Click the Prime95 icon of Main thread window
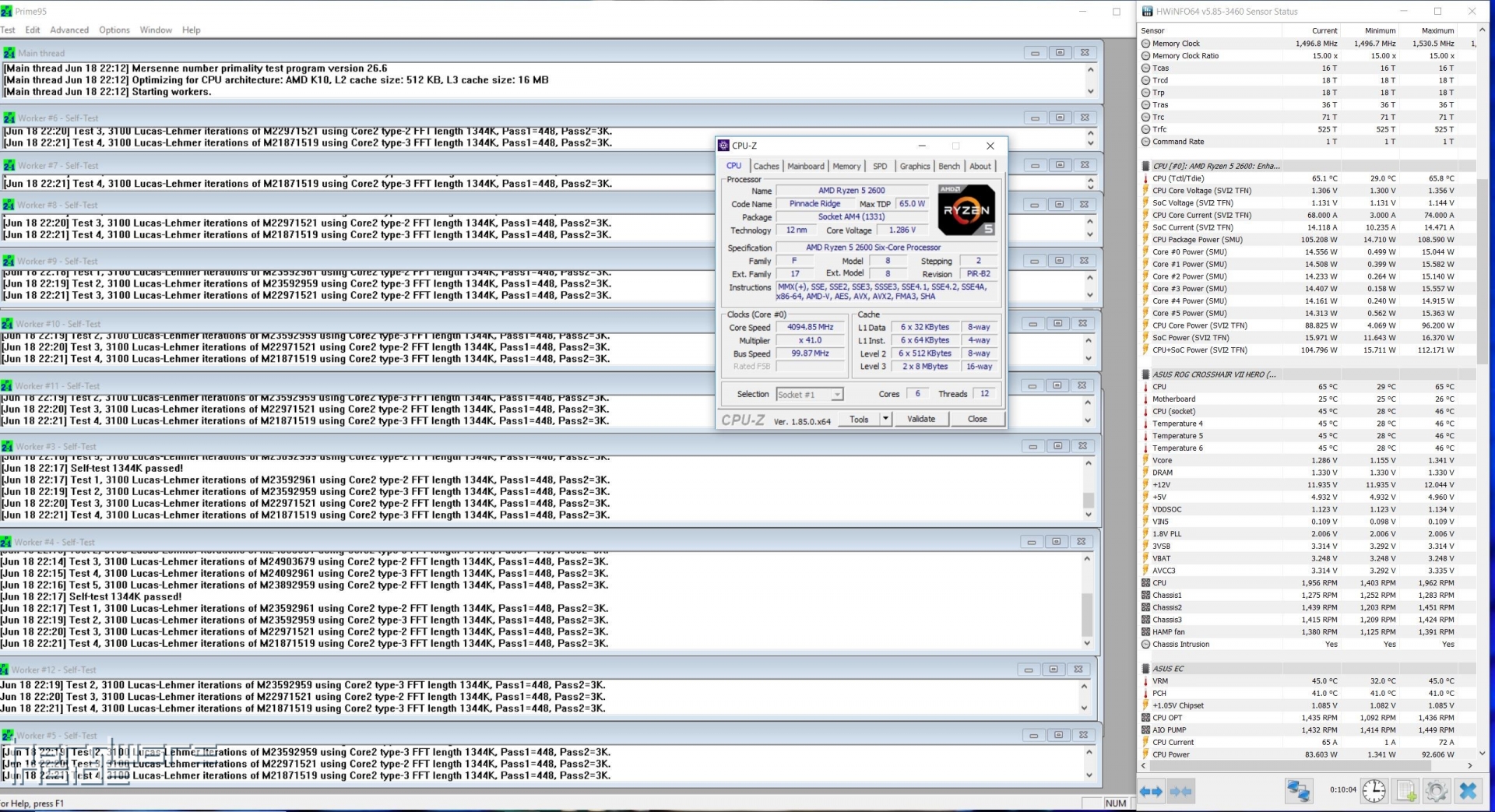 [x=9, y=53]
